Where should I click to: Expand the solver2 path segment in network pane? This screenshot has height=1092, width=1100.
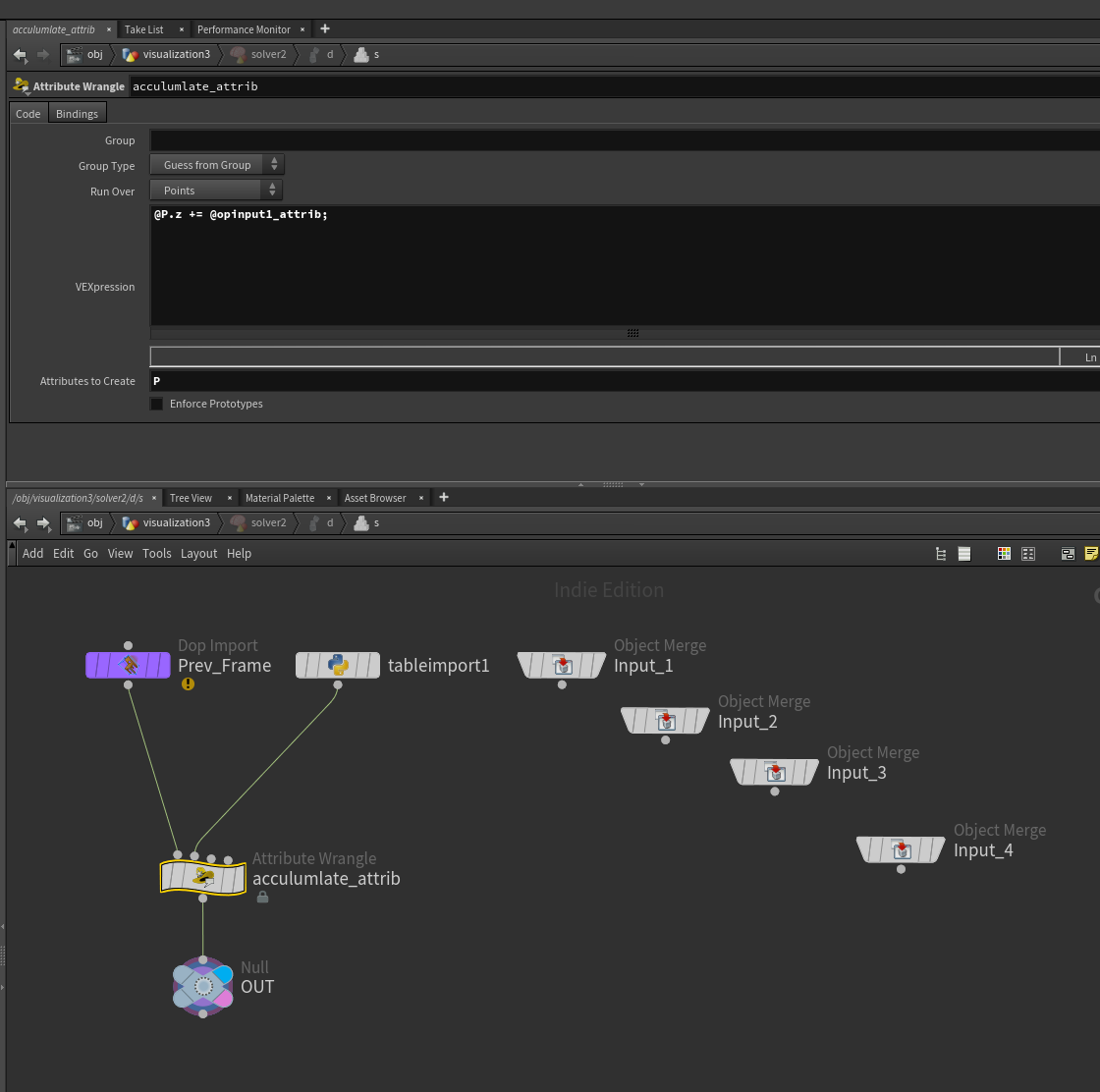259,523
